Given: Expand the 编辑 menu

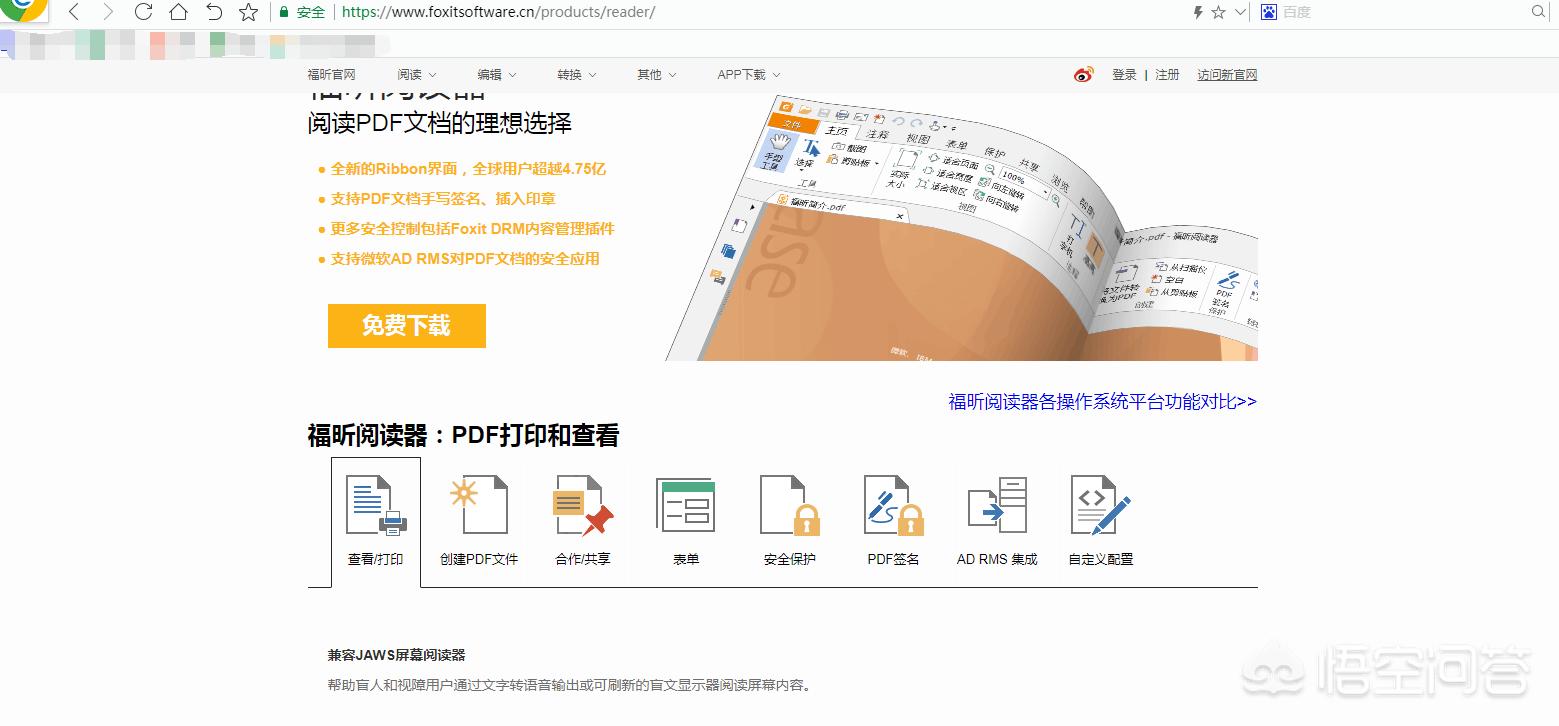Looking at the screenshot, I should coord(497,75).
